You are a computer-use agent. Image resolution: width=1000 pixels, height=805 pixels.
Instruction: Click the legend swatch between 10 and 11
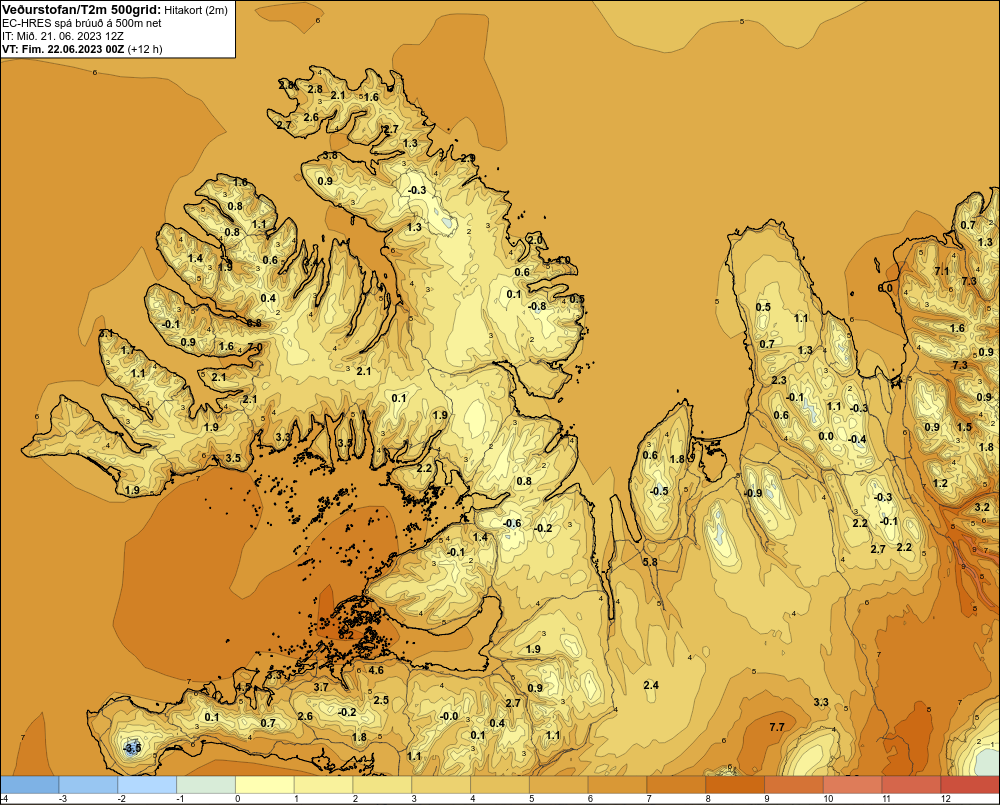853,785
